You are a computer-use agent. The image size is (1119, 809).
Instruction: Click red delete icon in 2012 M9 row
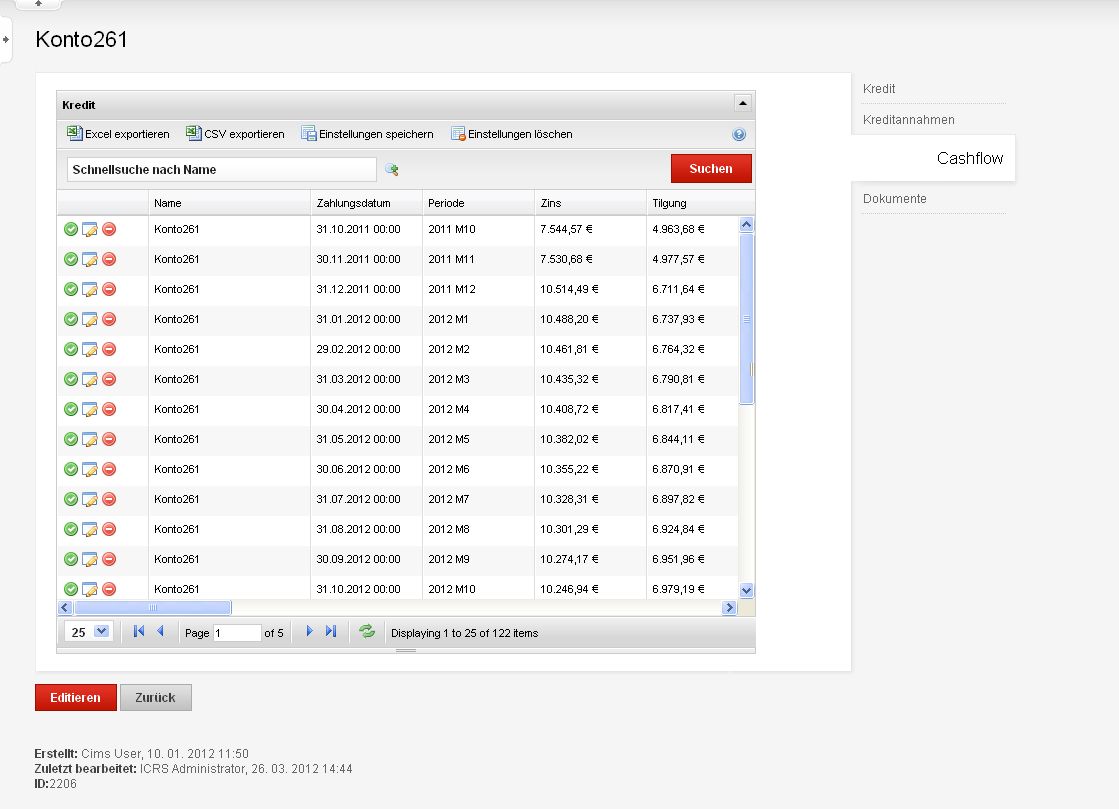108,559
